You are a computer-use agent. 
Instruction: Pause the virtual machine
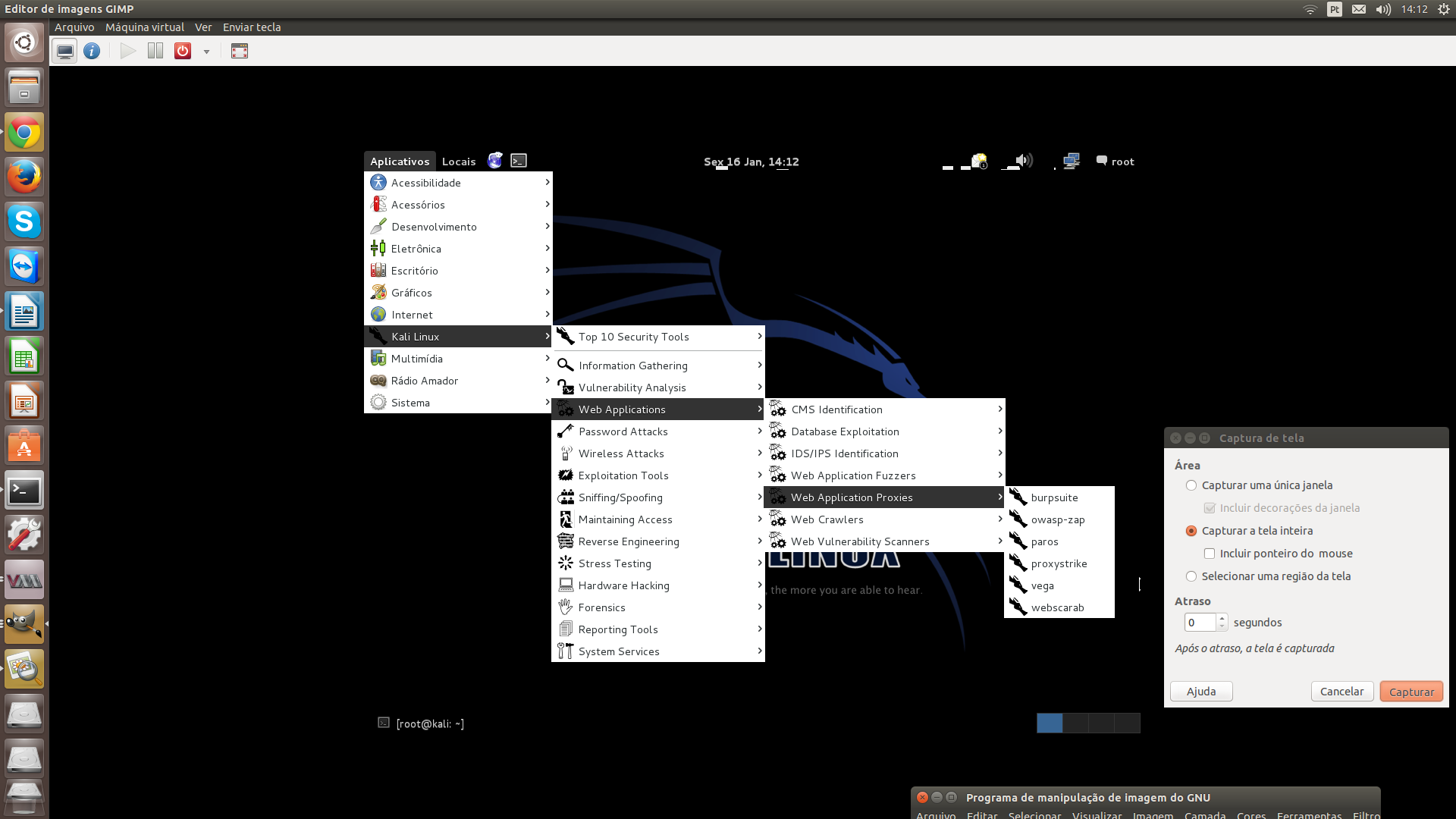tap(155, 52)
